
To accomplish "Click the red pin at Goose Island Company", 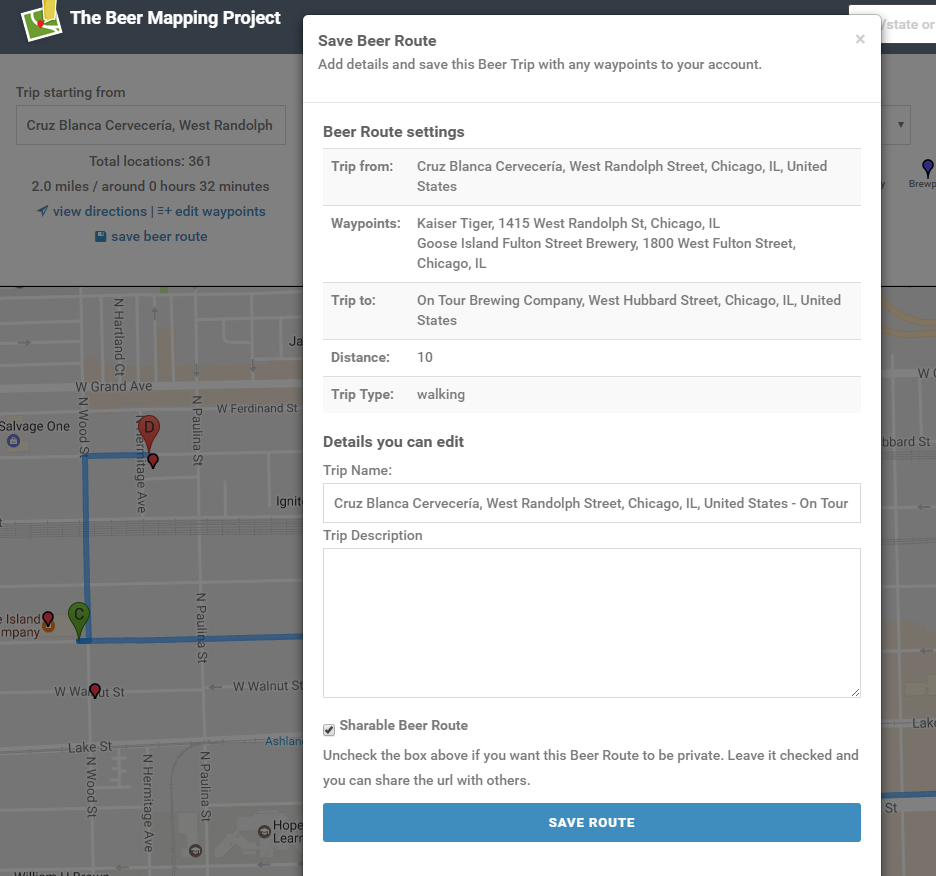I will click(48, 619).
